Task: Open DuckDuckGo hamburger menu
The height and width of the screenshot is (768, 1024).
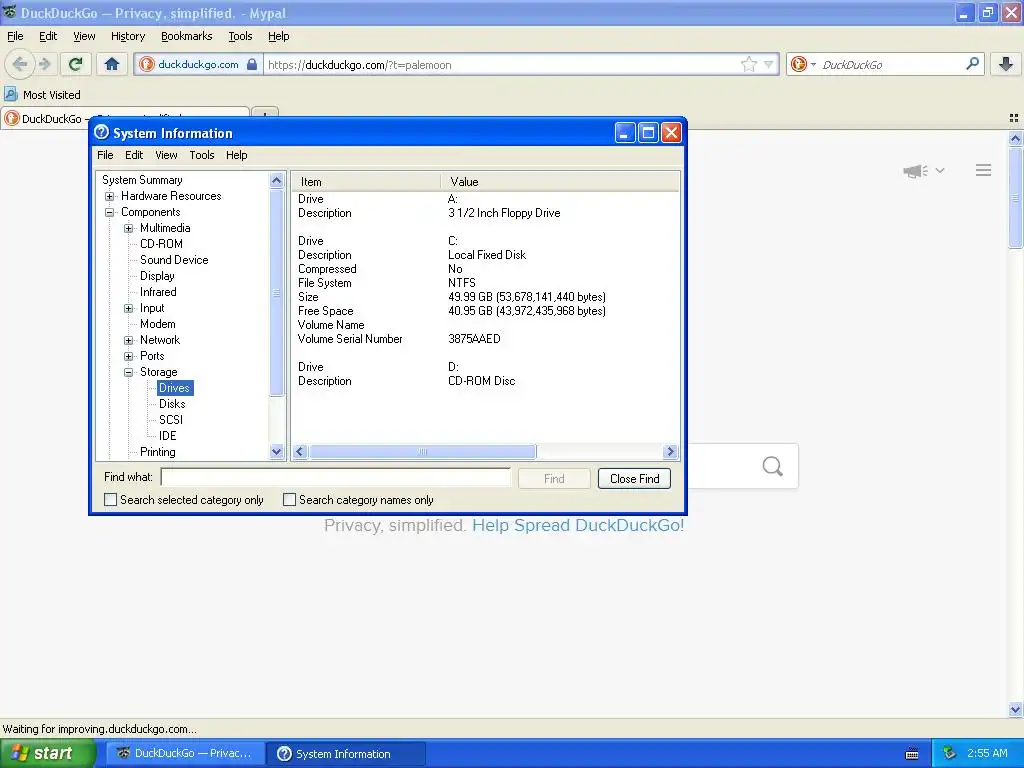Action: point(984,170)
